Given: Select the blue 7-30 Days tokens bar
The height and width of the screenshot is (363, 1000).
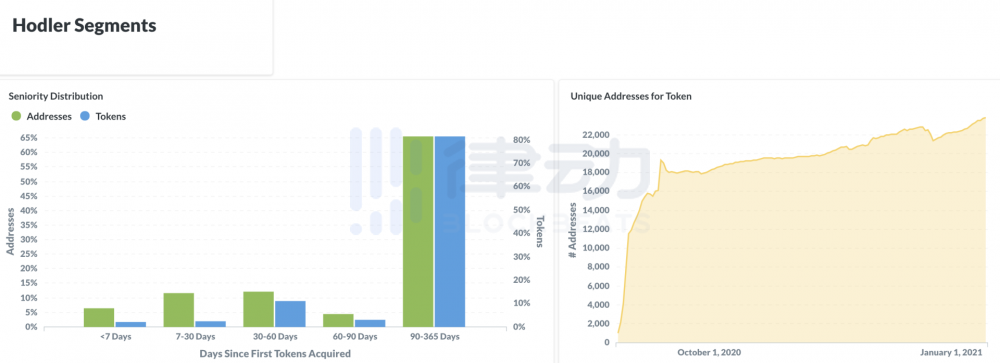Looking at the screenshot, I should pyautogui.click(x=210, y=324).
